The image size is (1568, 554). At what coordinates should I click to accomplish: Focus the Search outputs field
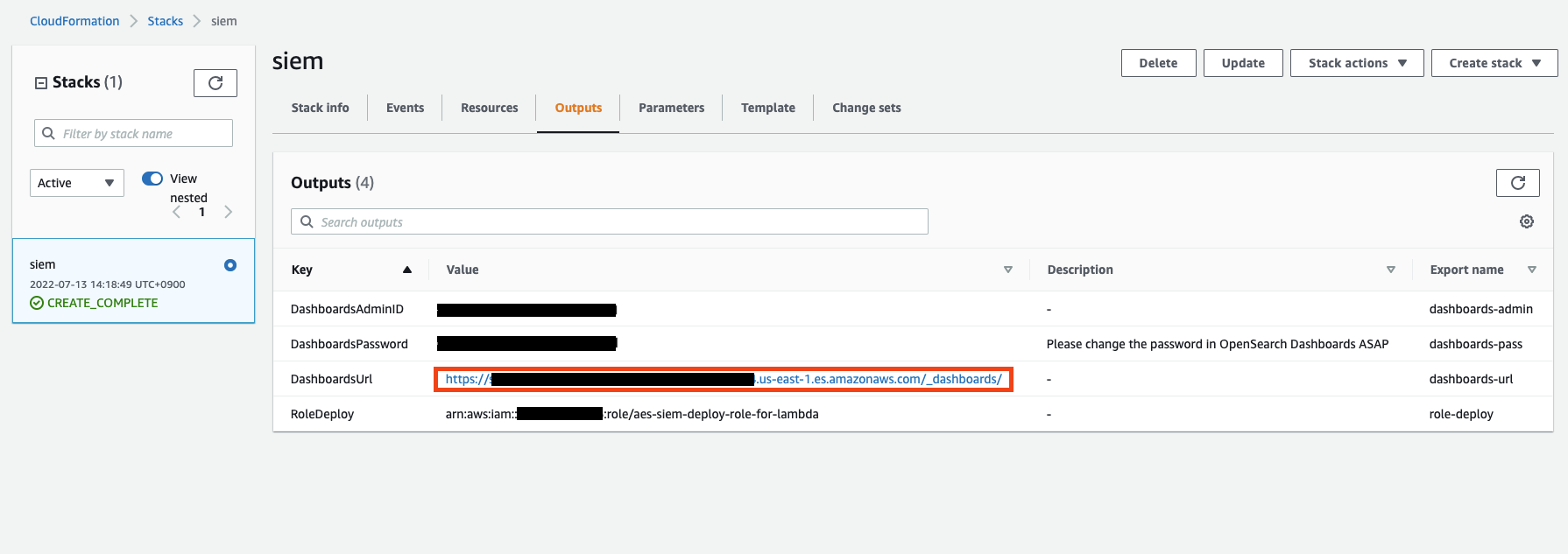609,221
